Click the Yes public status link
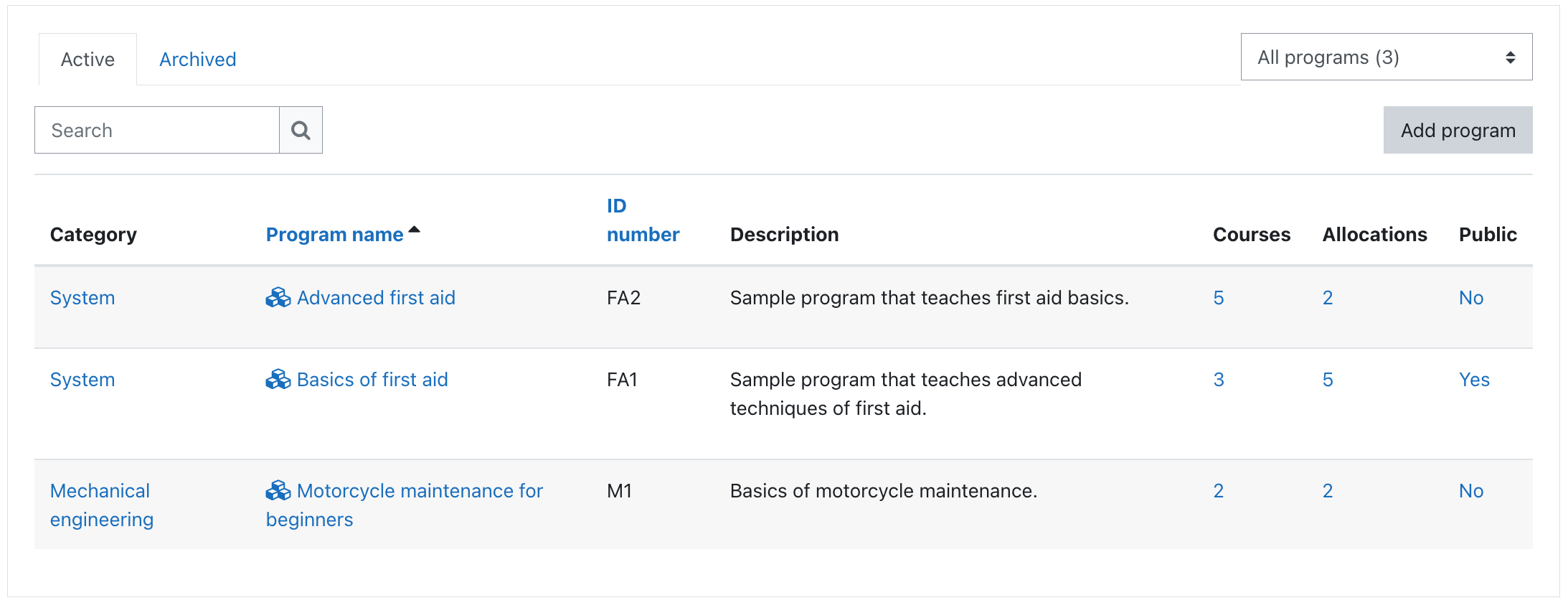 pyautogui.click(x=1474, y=380)
